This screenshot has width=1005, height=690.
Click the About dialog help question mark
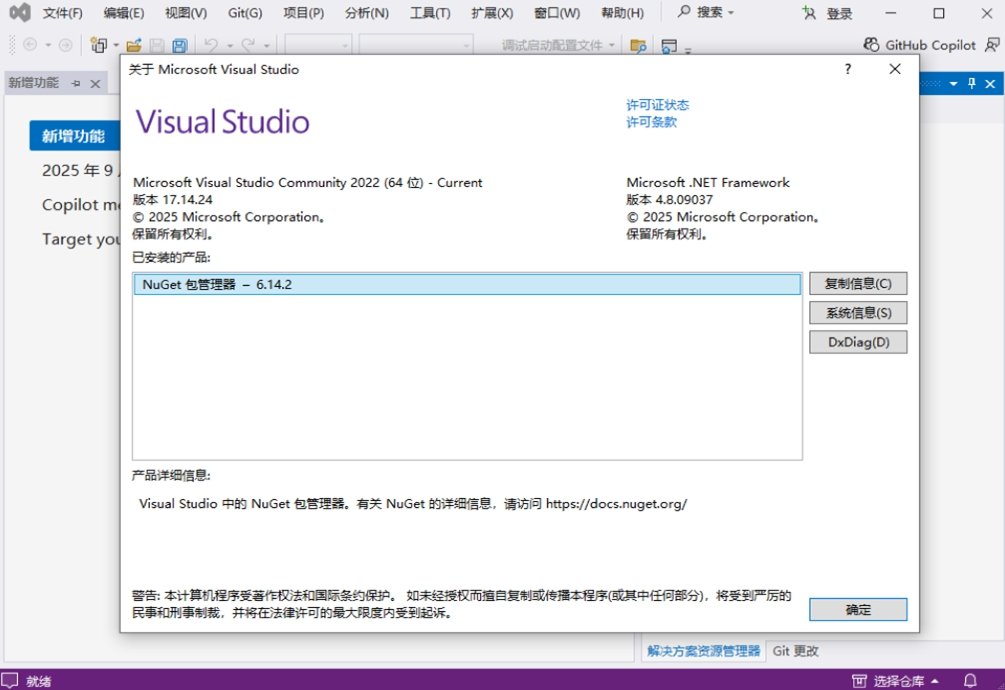coord(848,69)
